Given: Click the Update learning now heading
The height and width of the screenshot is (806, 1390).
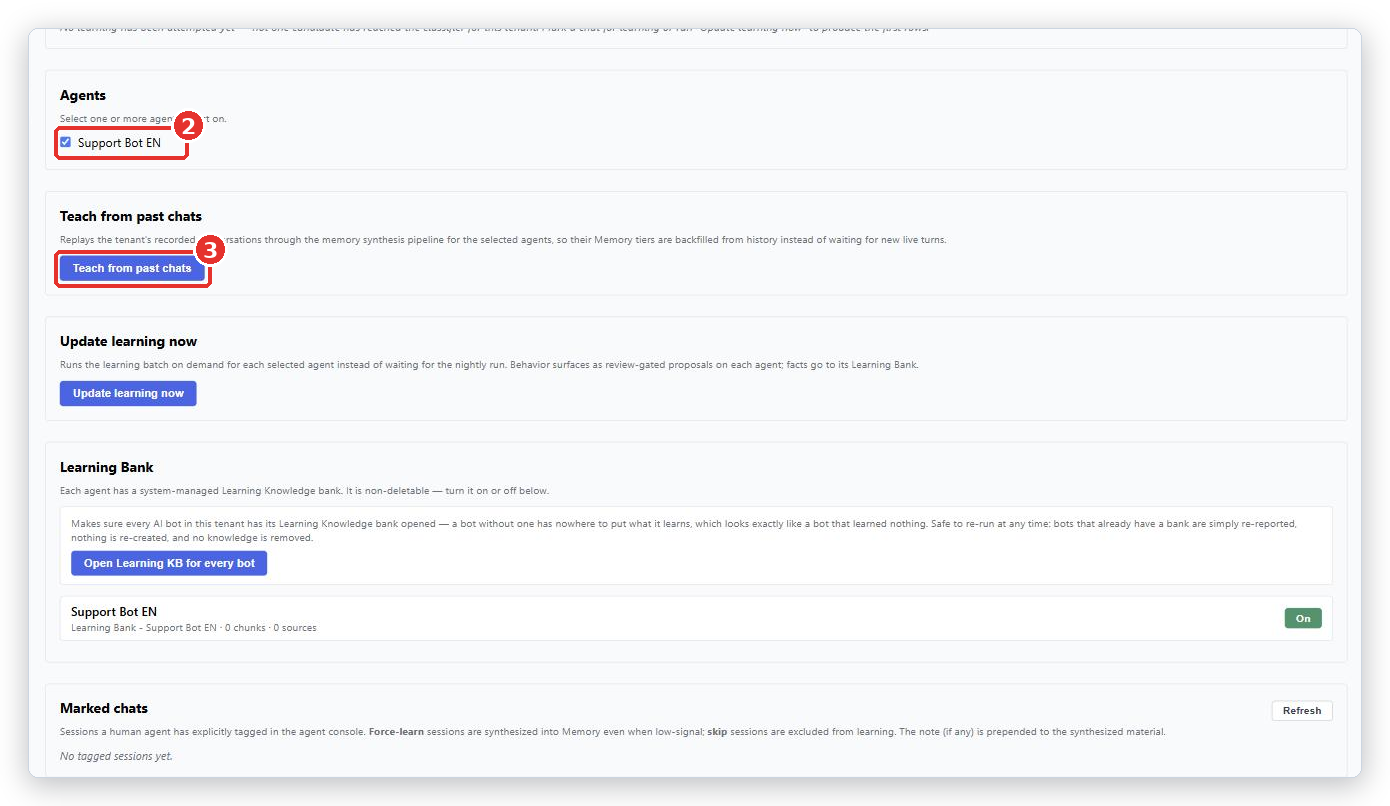Looking at the screenshot, I should (129, 341).
